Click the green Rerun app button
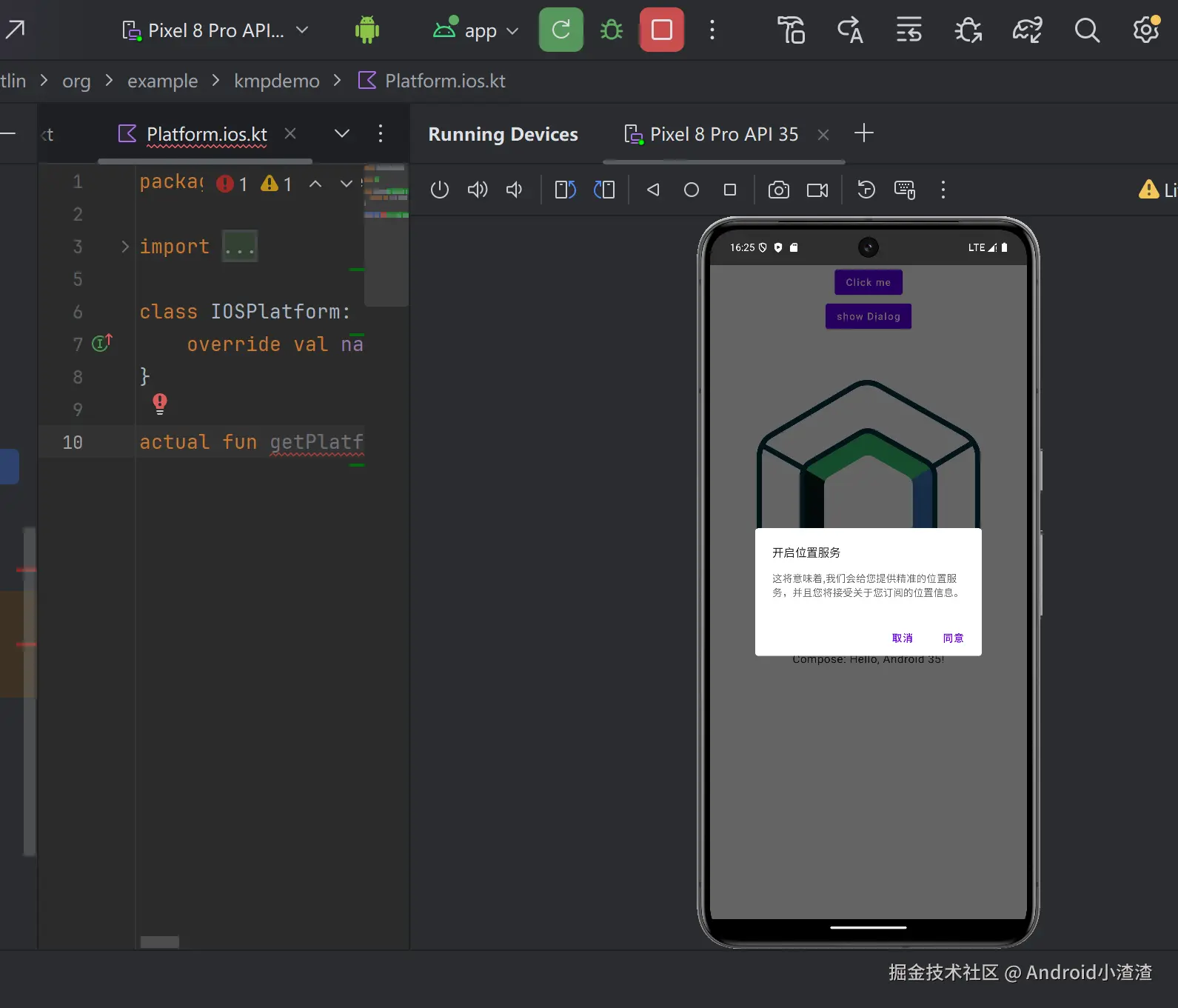The height and width of the screenshot is (1008, 1178). [560, 30]
